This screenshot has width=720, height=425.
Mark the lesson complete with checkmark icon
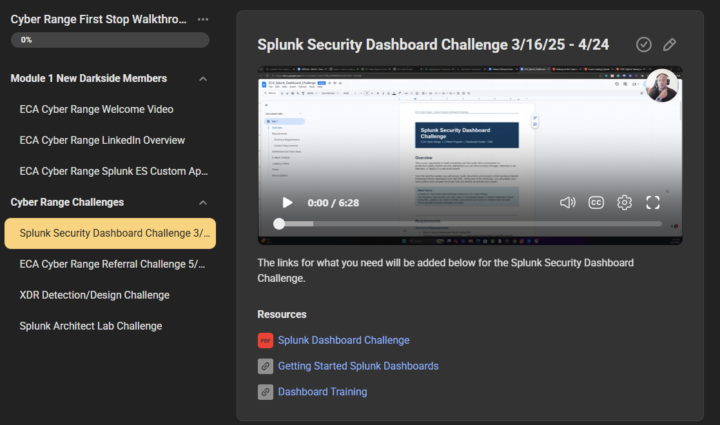click(x=644, y=45)
